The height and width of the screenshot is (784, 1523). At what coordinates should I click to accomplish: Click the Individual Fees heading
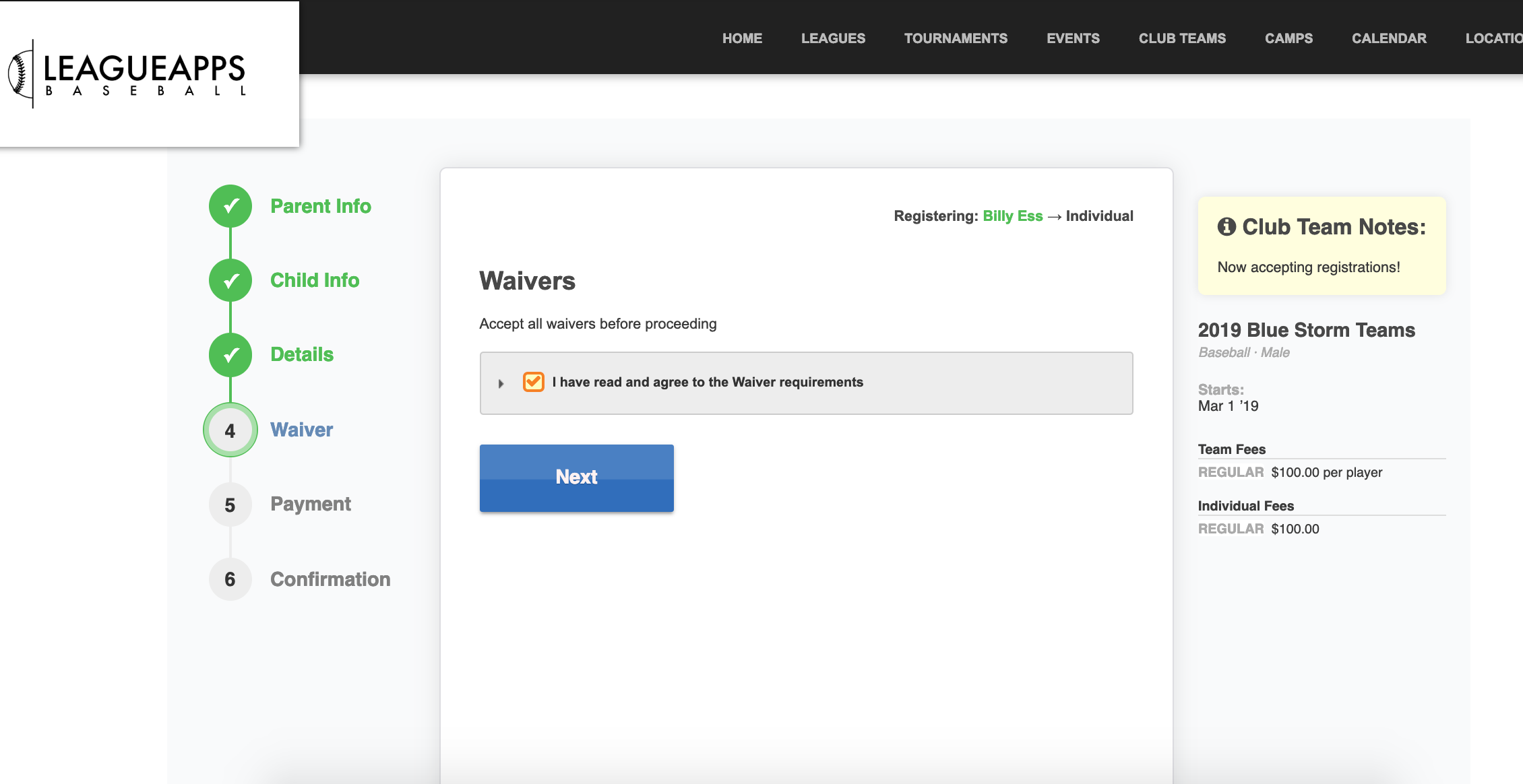coord(1245,506)
